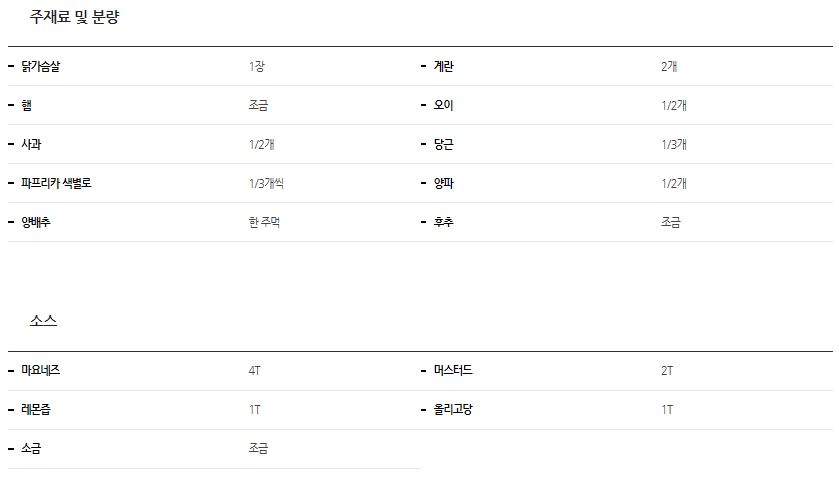839x490 pixels.
Task: Click the 한 주먹 quantity for 양배추
Action: pyautogui.click(x=264, y=222)
